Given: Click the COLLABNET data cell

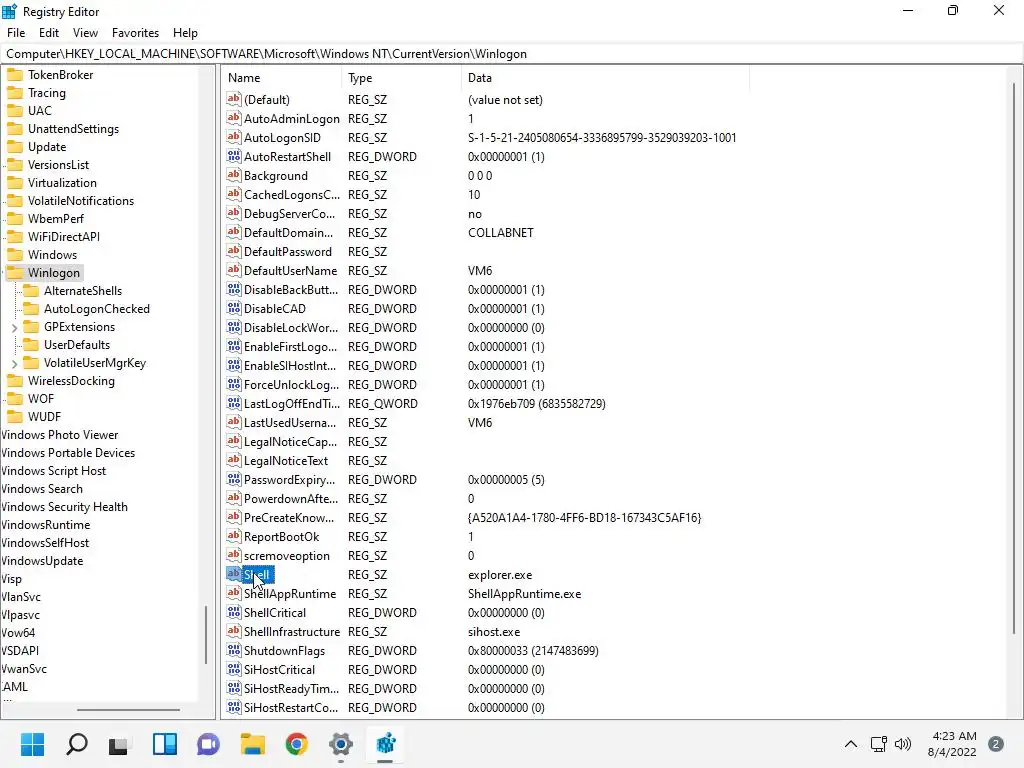Looking at the screenshot, I should [x=500, y=232].
